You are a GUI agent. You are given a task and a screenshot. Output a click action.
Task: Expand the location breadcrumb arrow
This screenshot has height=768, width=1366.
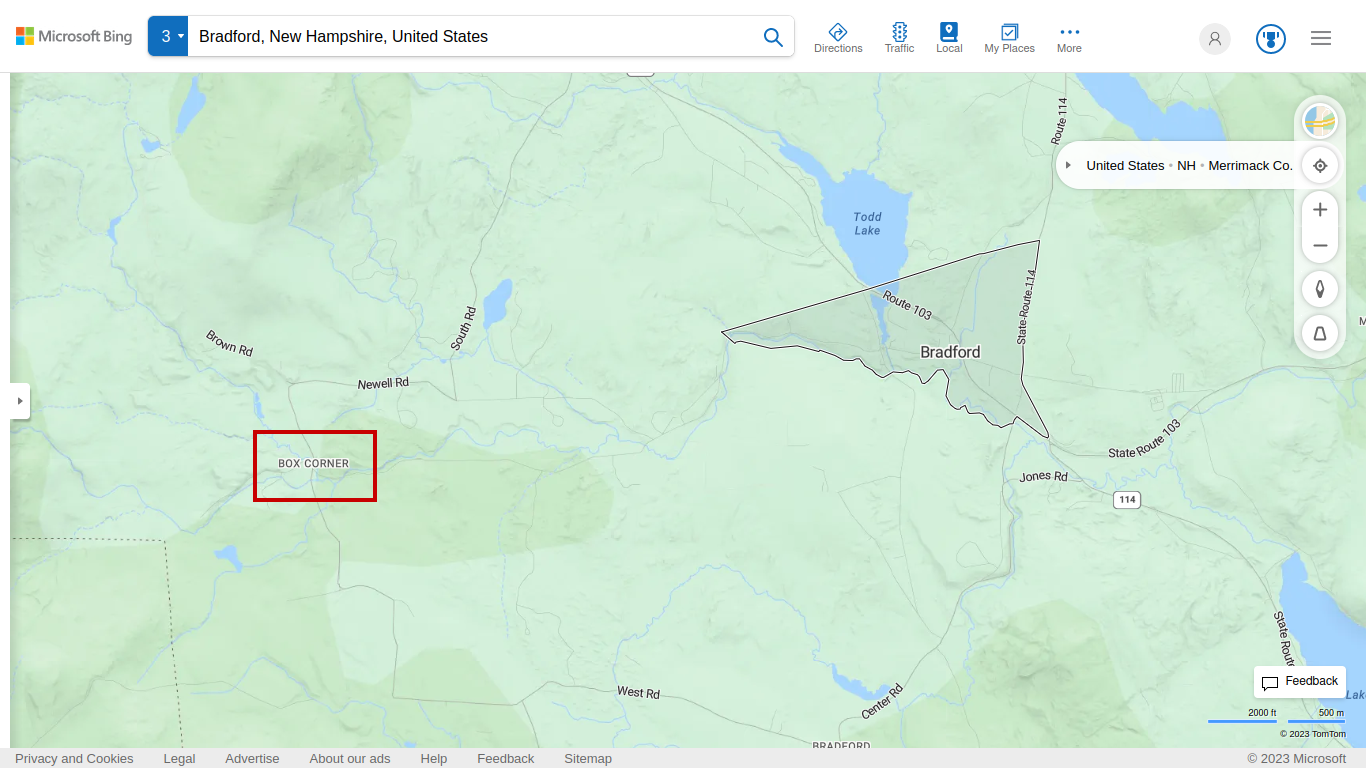point(1068,165)
